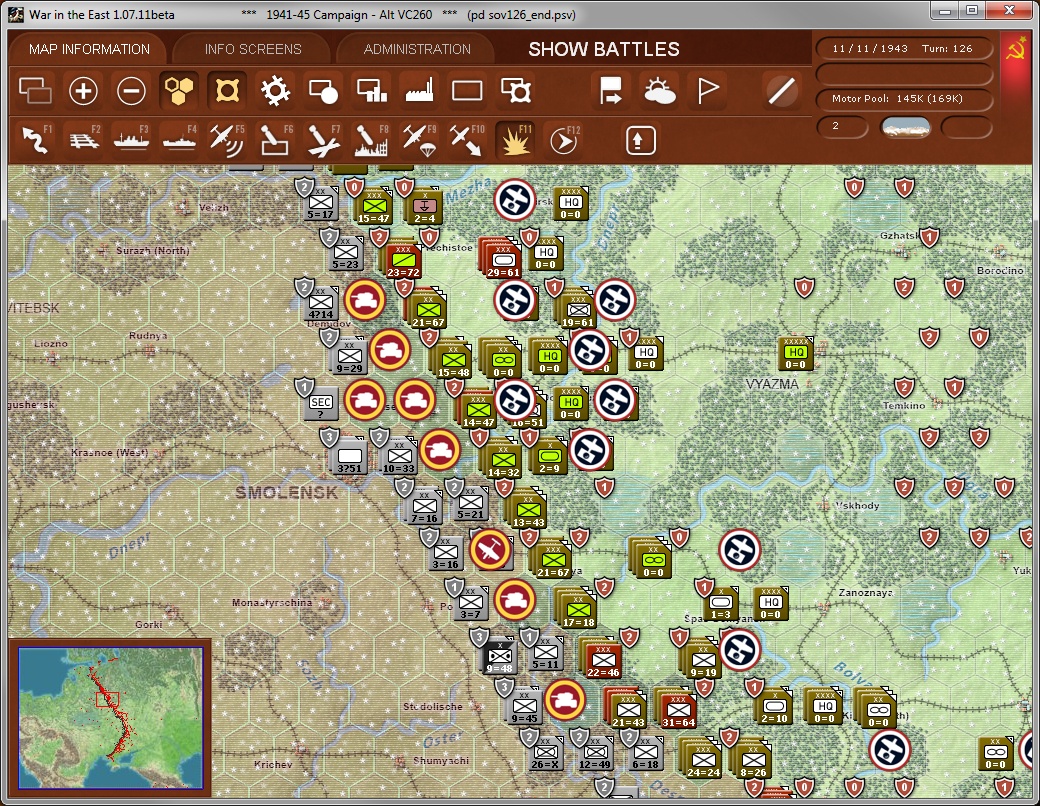This screenshot has width=1040, height=806.
Task: Toggle the square-and-circle unit display icon
Action: pos(323,91)
